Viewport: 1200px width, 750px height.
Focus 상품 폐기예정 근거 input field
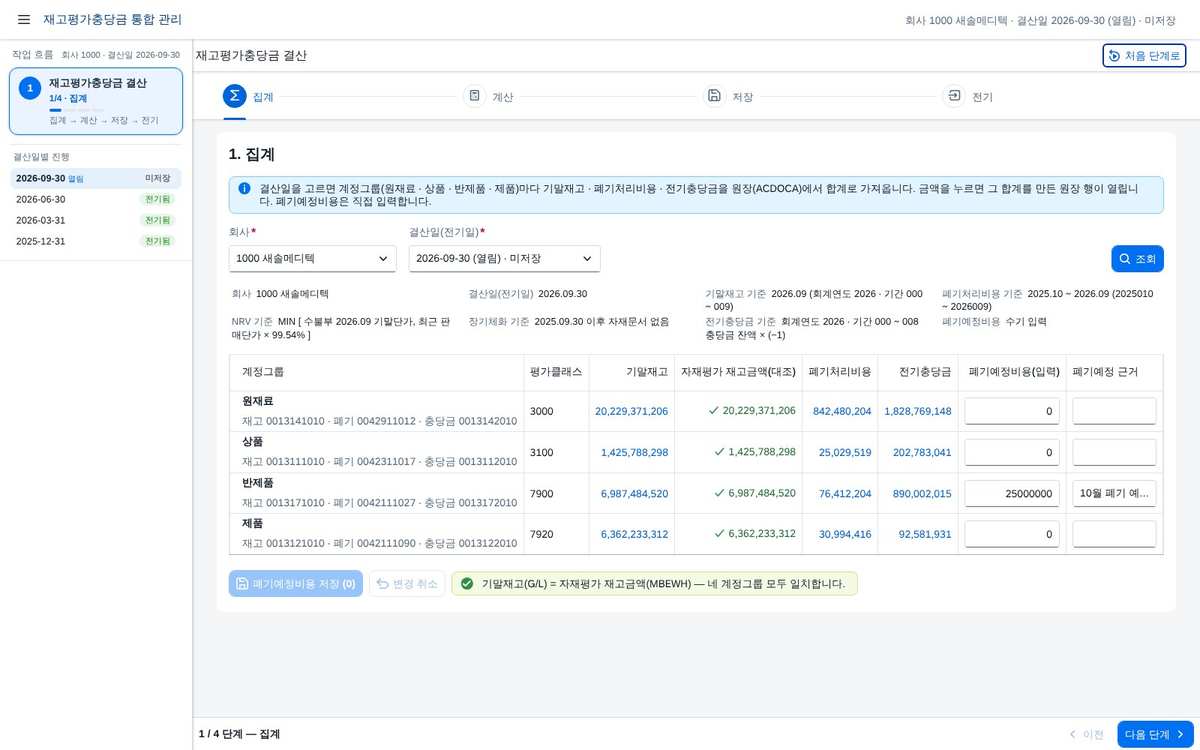(x=1114, y=452)
